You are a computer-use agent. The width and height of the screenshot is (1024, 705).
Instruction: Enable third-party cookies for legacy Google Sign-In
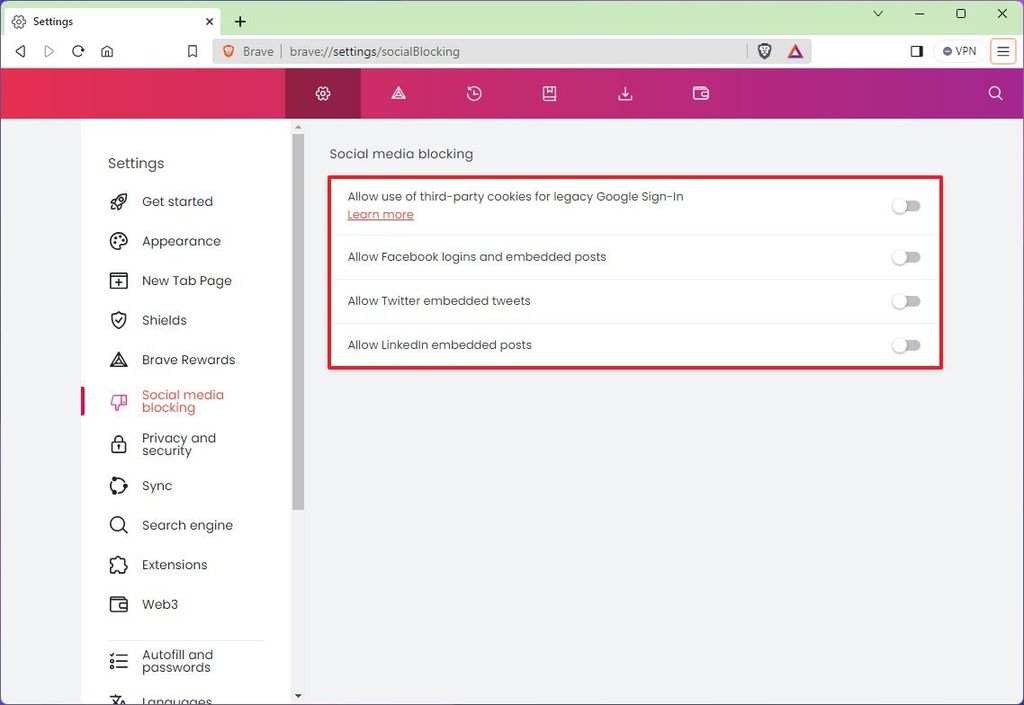click(x=906, y=205)
